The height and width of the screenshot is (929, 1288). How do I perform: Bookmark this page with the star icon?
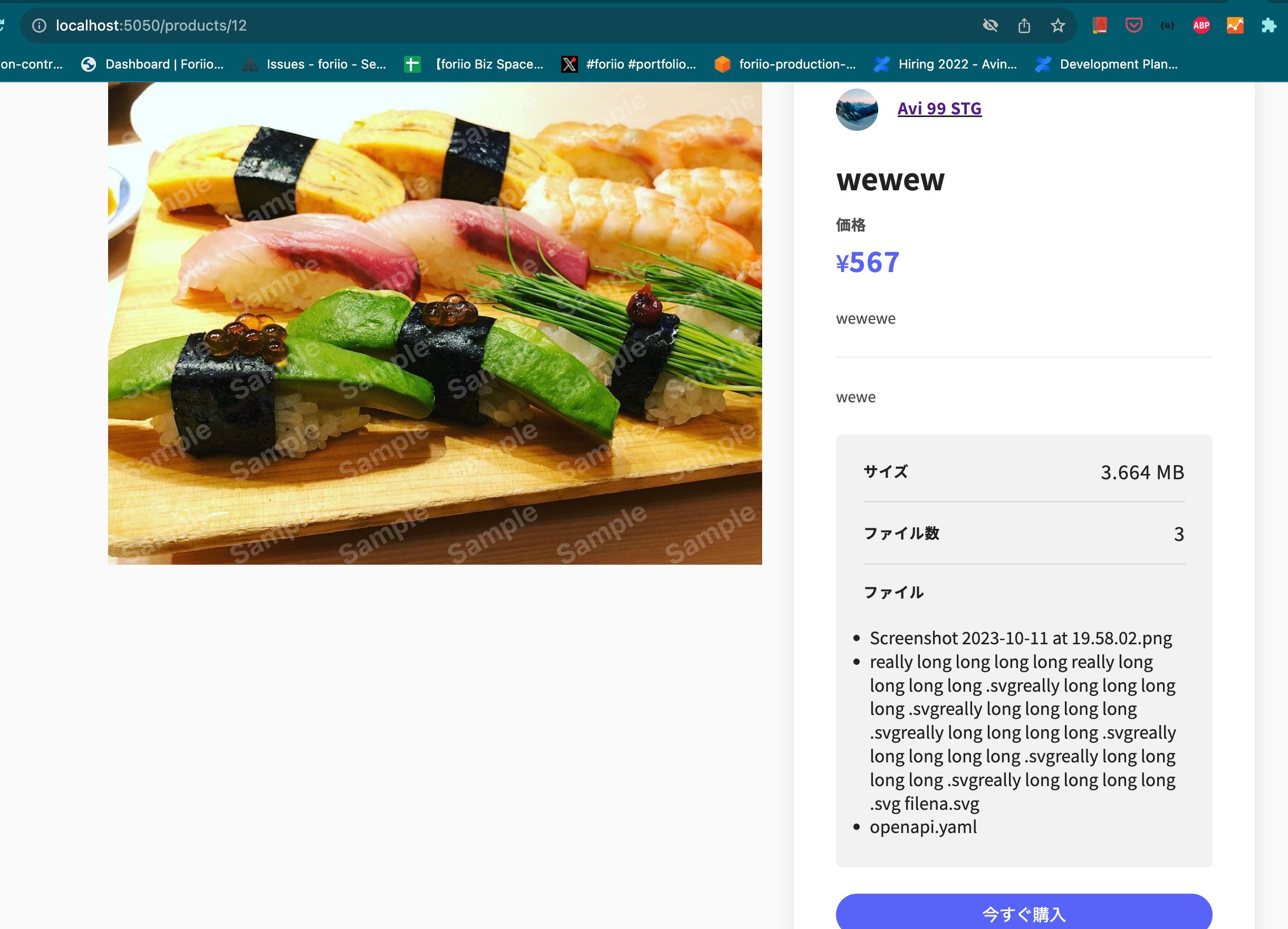click(1058, 25)
